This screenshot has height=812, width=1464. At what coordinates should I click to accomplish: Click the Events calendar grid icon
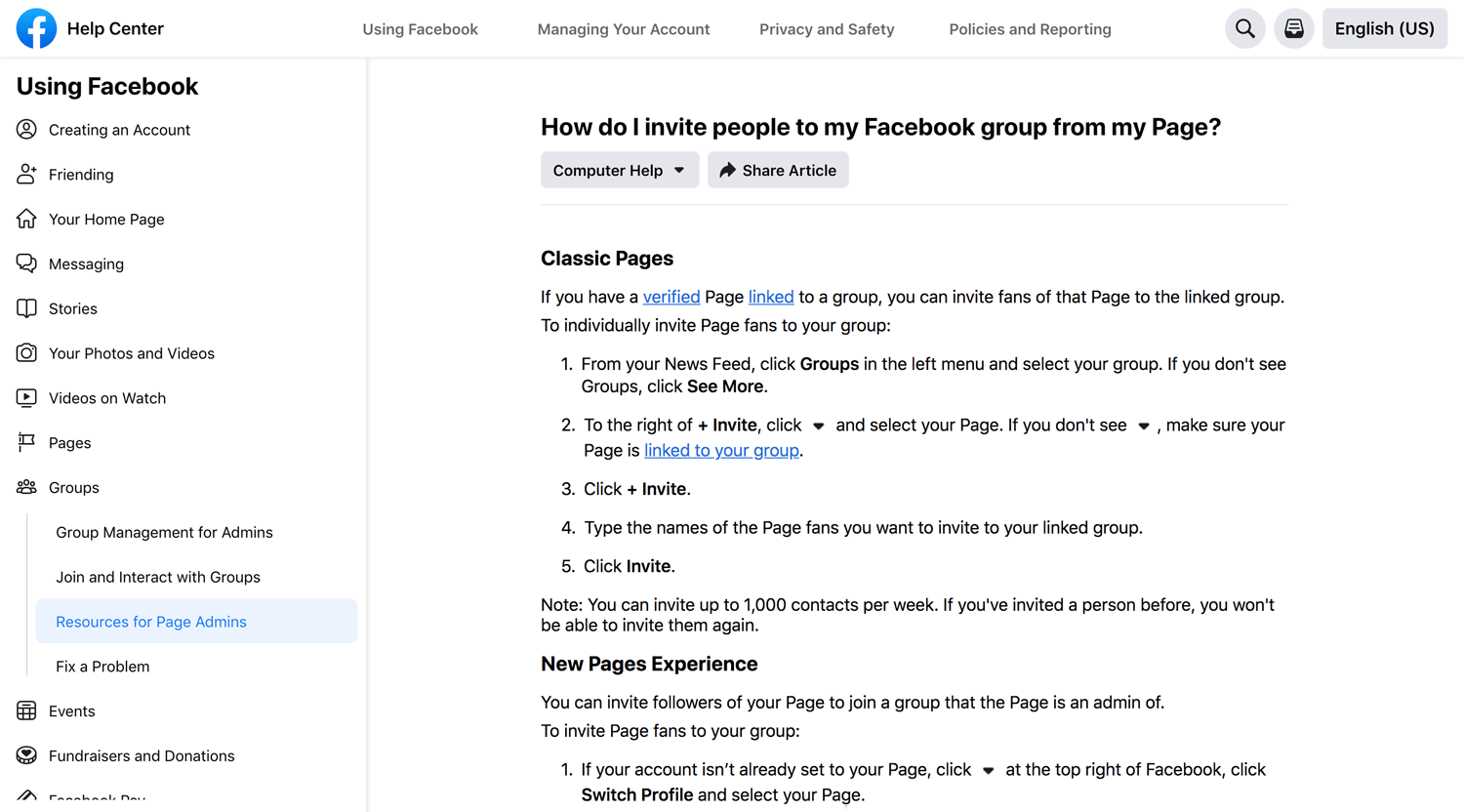pyautogui.click(x=26, y=710)
